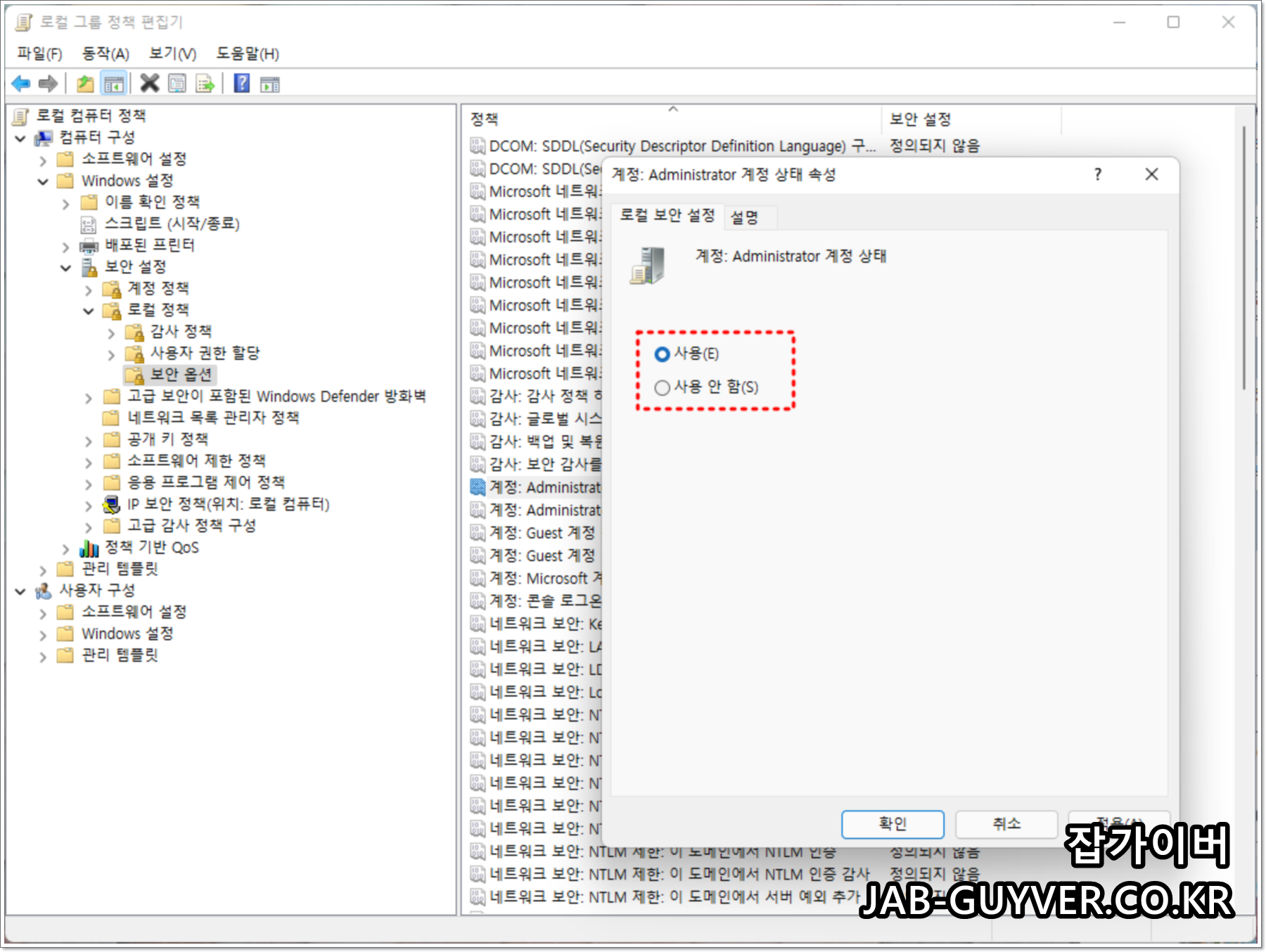Viewport: 1266px width, 952px height.
Task: Click the 사용자 권한 할당 folder icon
Action: (134, 354)
